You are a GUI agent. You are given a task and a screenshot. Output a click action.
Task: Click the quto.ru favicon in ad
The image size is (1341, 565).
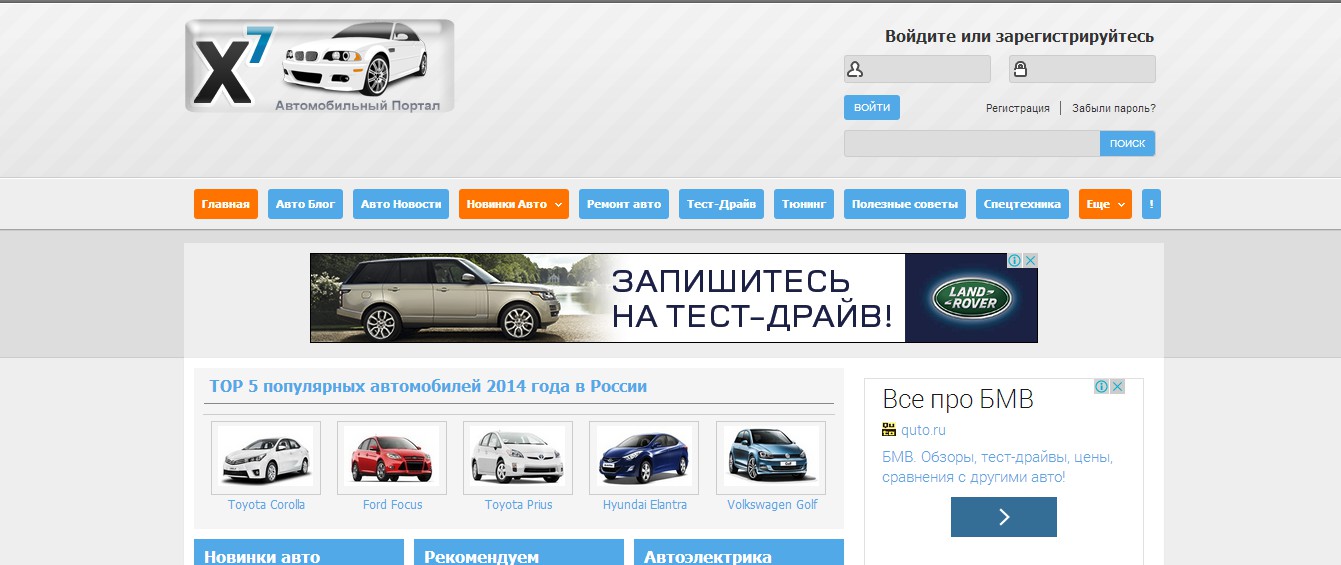(888, 430)
